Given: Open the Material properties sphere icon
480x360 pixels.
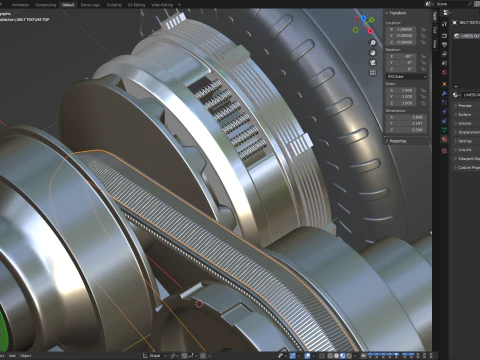Looking at the screenshot, I should click(x=444, y=139).
